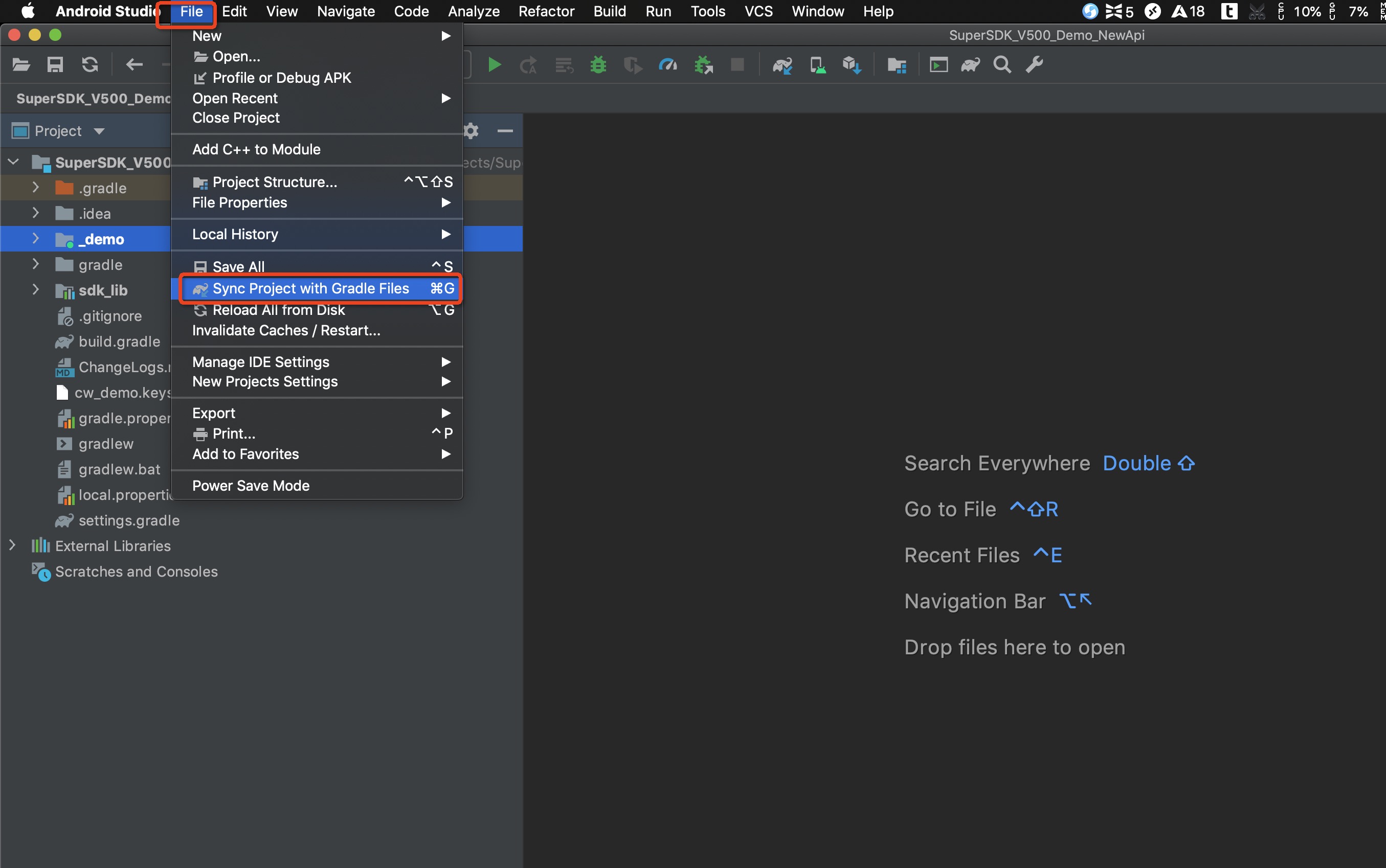Select Add C++ to Module

317,149
